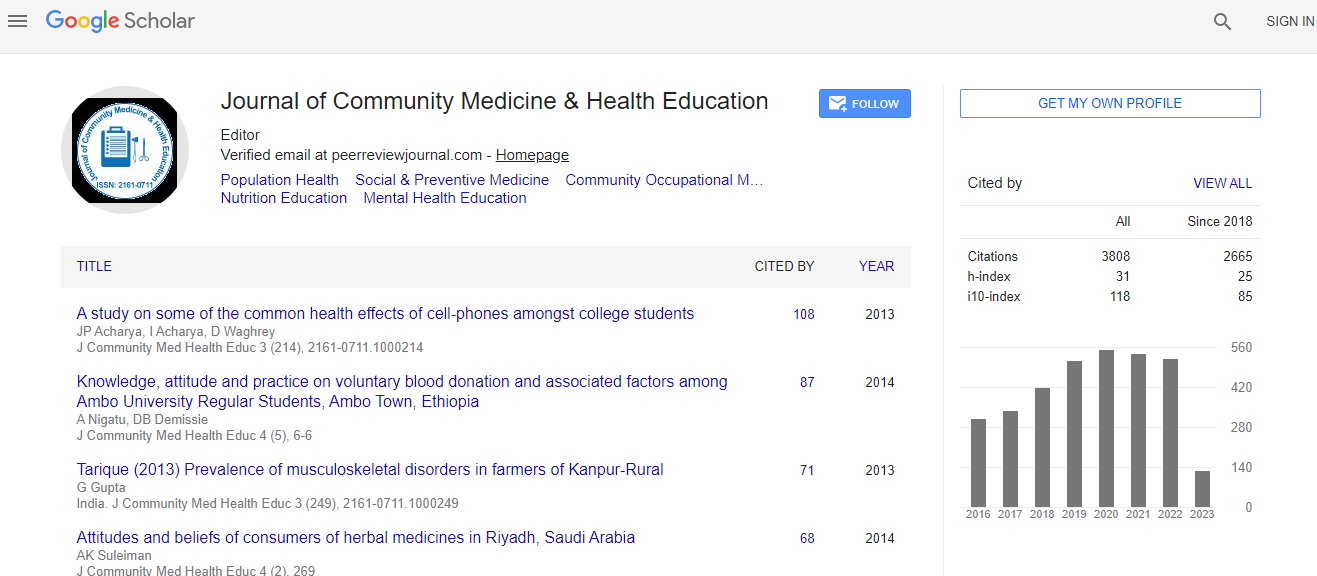The image size is (1317, 576).
Task: Sort by the Cited By column header
Action: tap(784, 266)
